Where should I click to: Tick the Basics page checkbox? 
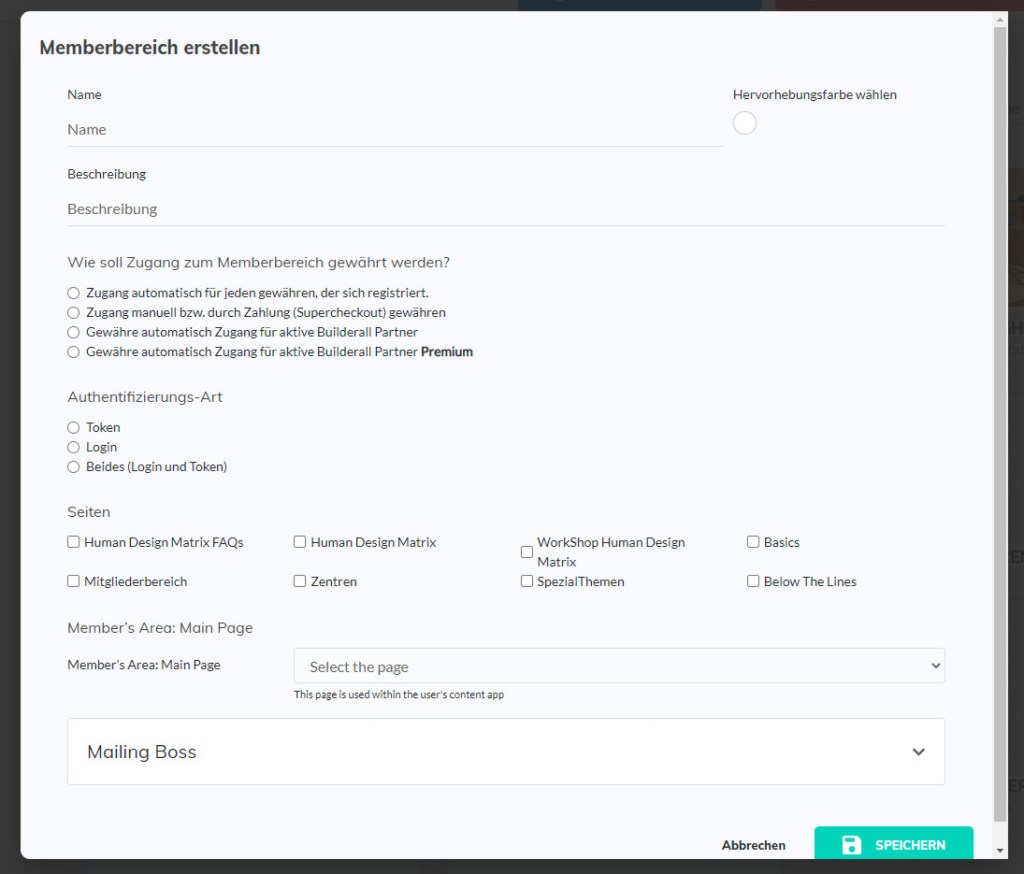pyautogui.click(x=753, y=542)
